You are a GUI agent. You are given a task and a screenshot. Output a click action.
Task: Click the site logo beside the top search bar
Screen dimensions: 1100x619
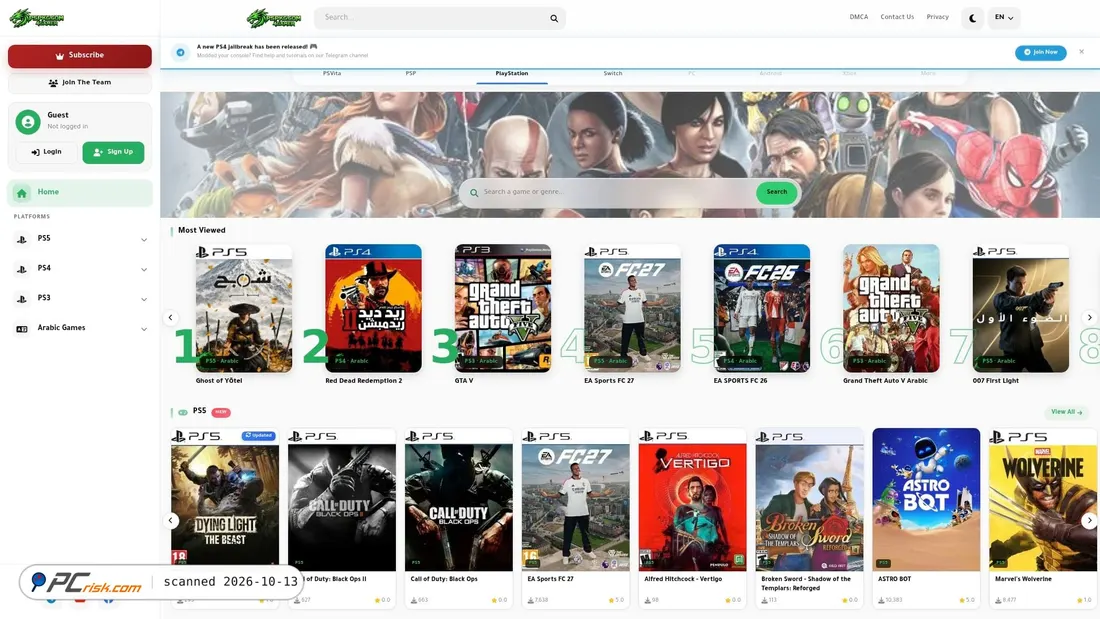click(274, 18)
